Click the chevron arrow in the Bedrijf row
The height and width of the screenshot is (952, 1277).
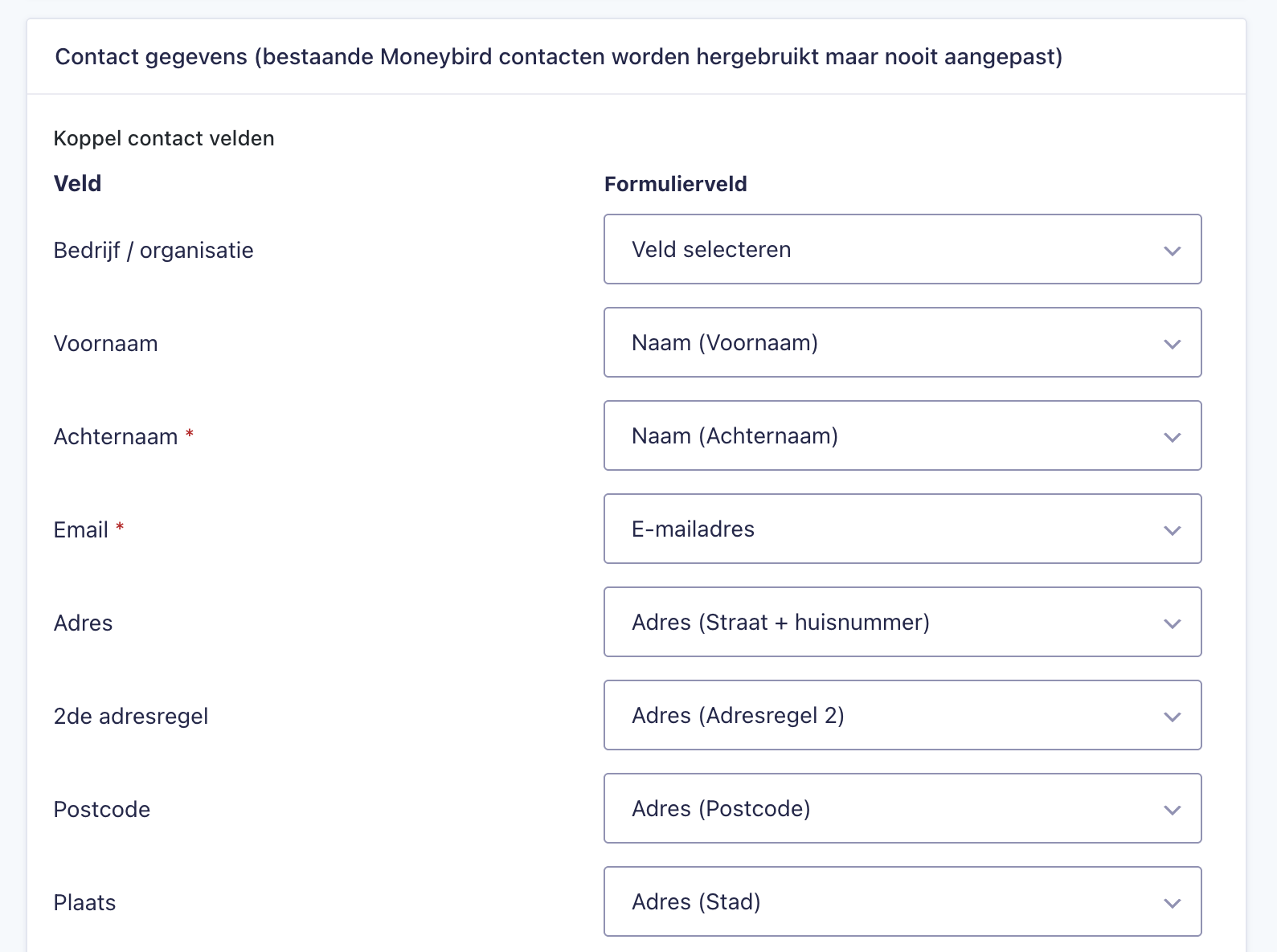tap(1172, 251)
